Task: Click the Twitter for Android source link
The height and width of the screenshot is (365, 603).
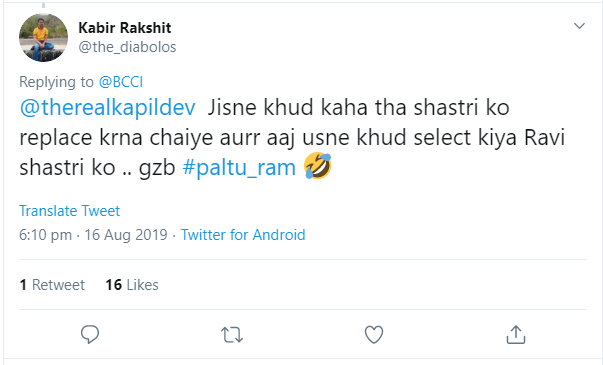Action: [243, 235]
